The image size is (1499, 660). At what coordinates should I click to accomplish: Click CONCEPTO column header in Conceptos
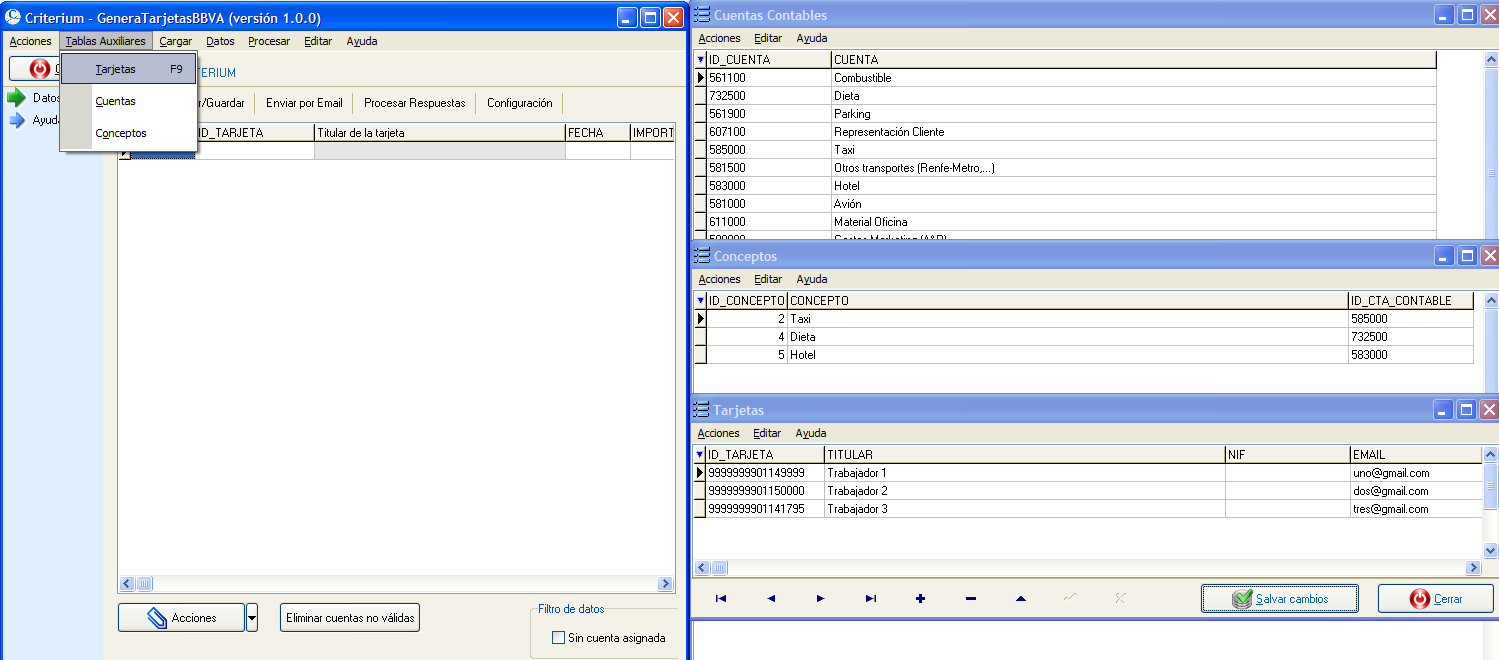click(1067, 301)
